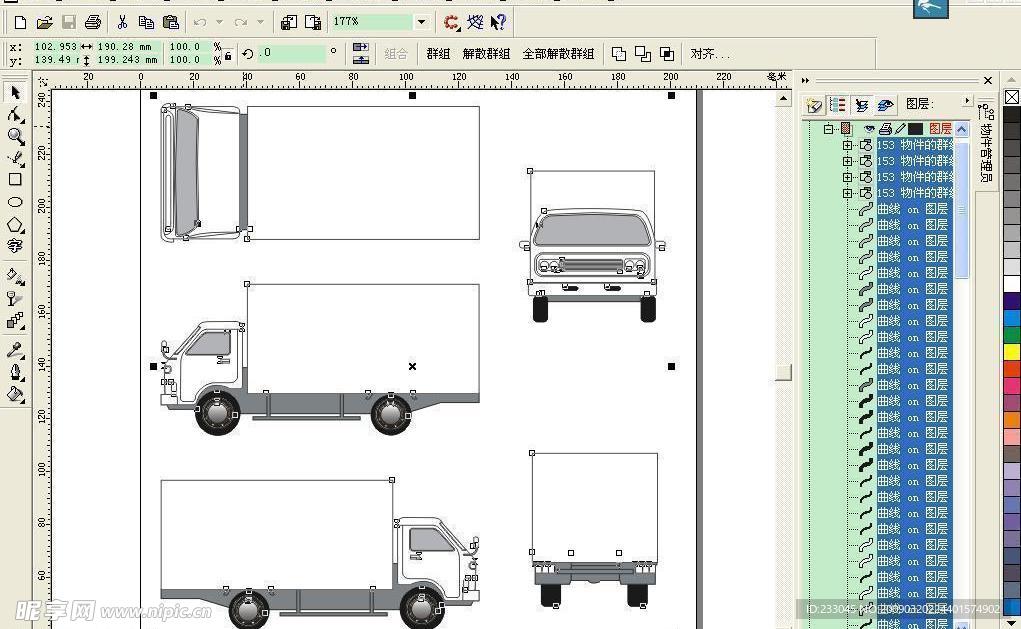Click the 組合 combine button
Screen dimensions: 1021x629
[396, 54]
